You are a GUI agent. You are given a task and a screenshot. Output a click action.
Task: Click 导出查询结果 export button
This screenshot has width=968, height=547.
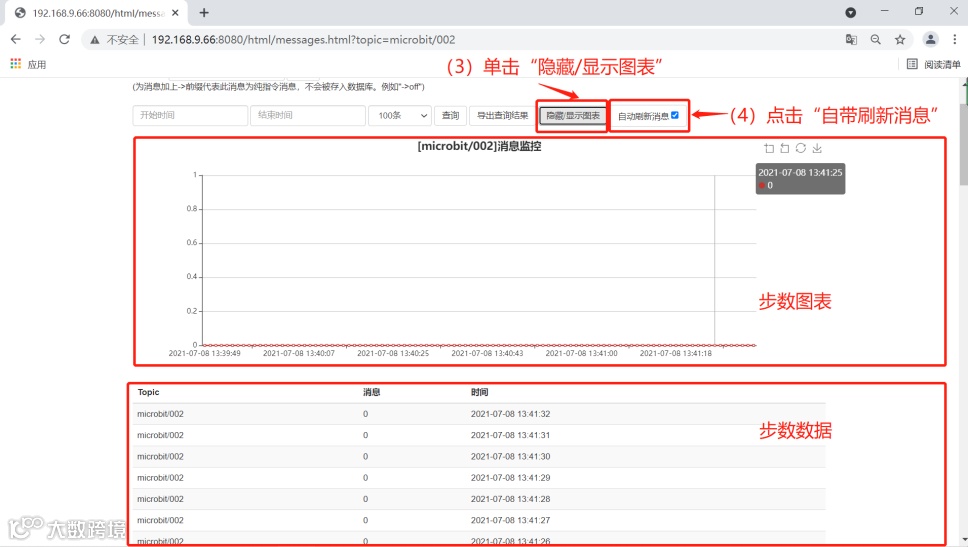tap(503, 115)
